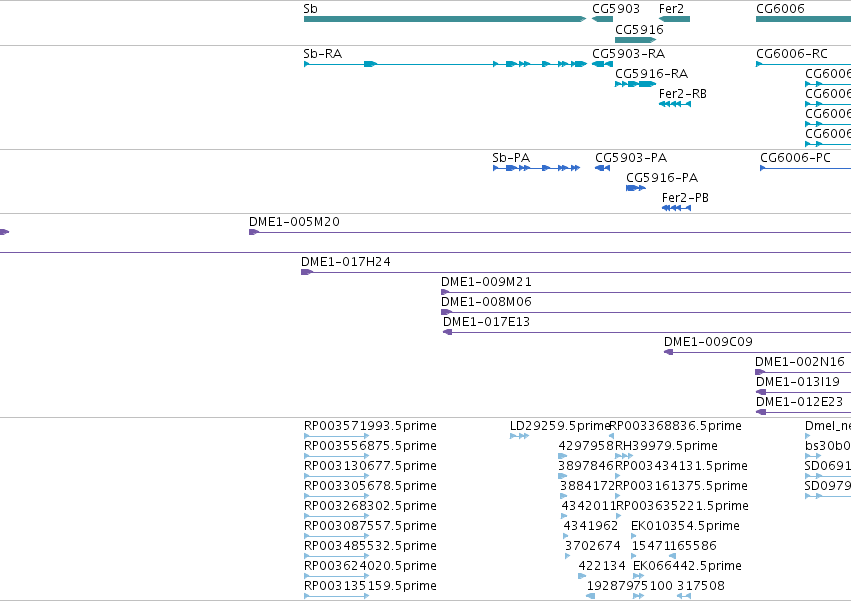Select the RP003268302.5prime EST

pyautogui.click(x=336, y=516)
